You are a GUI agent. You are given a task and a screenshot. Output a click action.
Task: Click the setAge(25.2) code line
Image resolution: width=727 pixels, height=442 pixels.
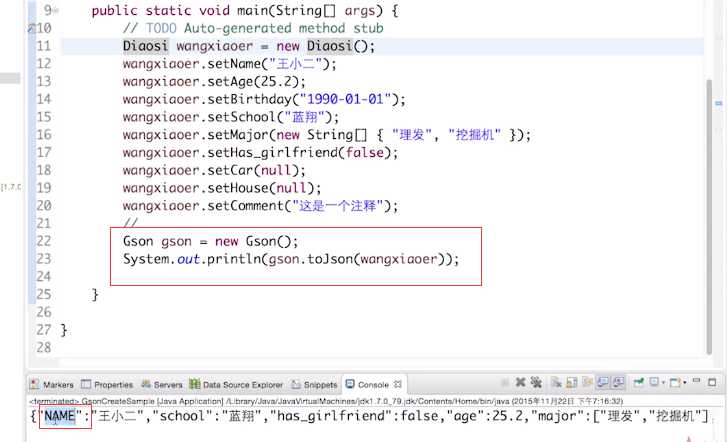tap(214, 82)
